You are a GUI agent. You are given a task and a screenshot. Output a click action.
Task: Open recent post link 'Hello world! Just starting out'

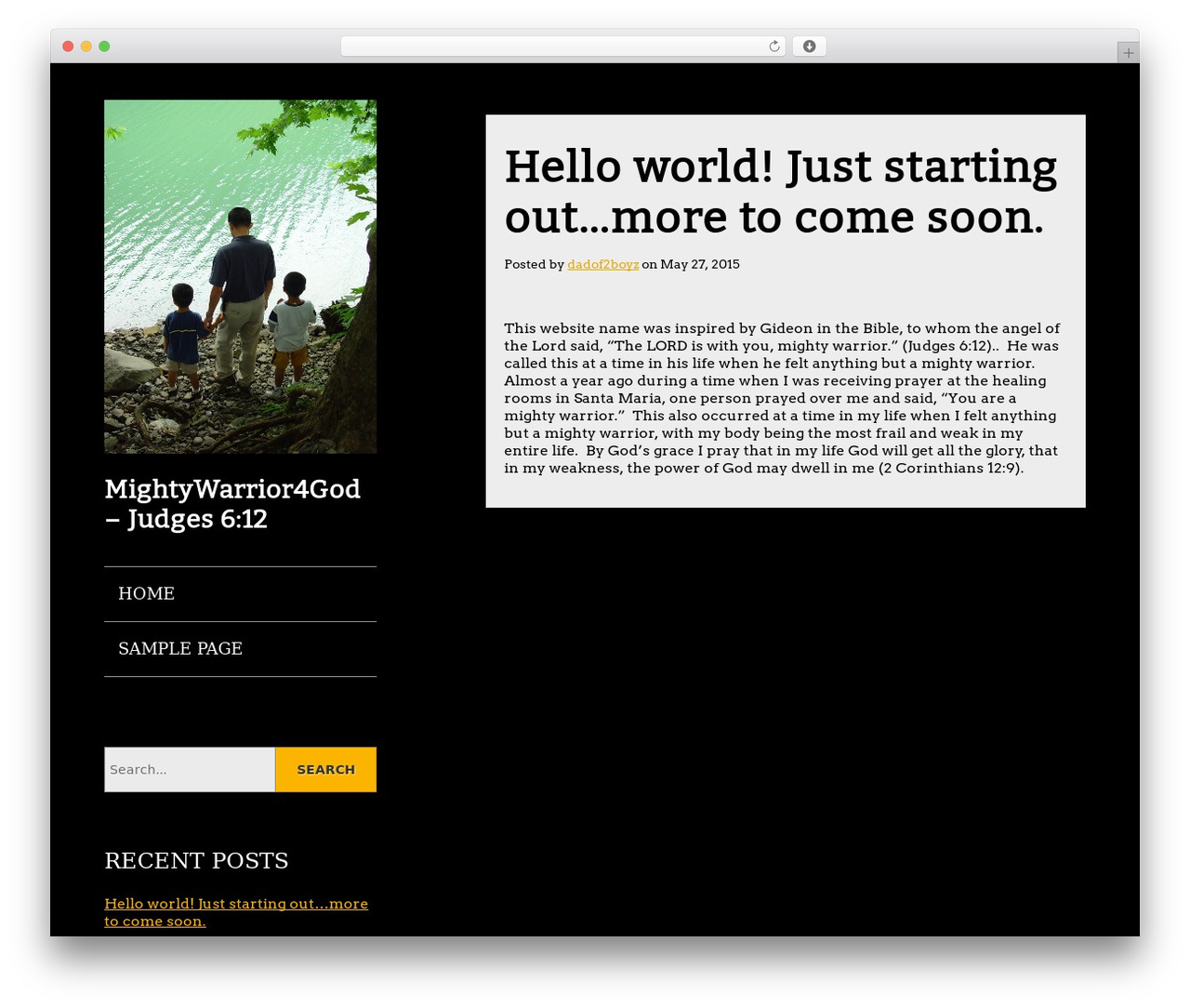click(236, 912)
